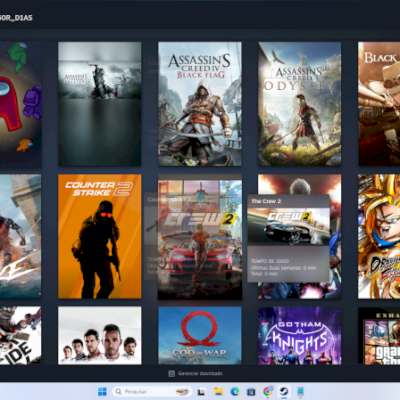The height and width of the screenshot is (400, 400).
Task: Launch Microsoft Edge from the taskbar
Action: [235, 391]
